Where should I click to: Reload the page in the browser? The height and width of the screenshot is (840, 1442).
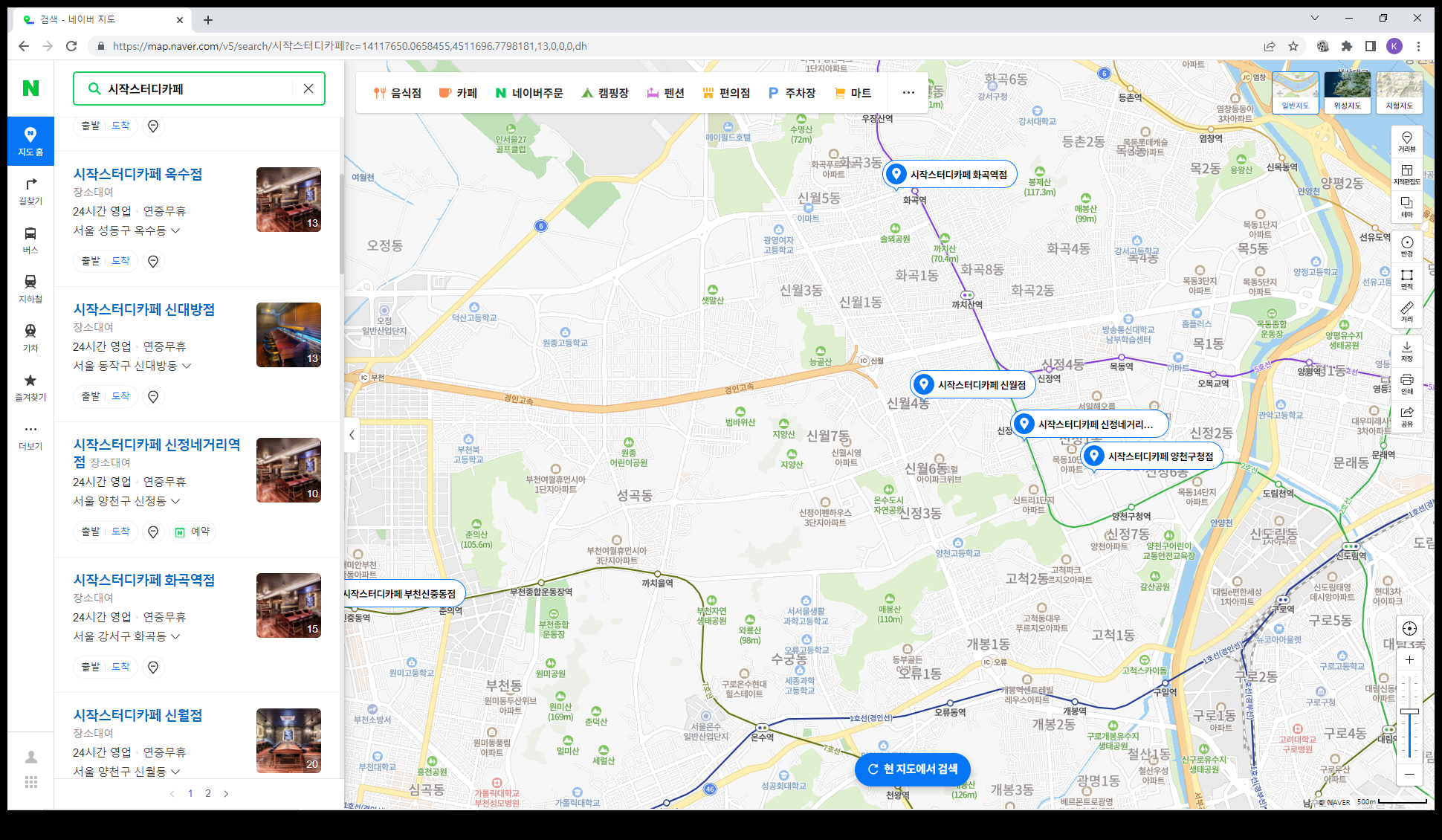coord(71,46)
